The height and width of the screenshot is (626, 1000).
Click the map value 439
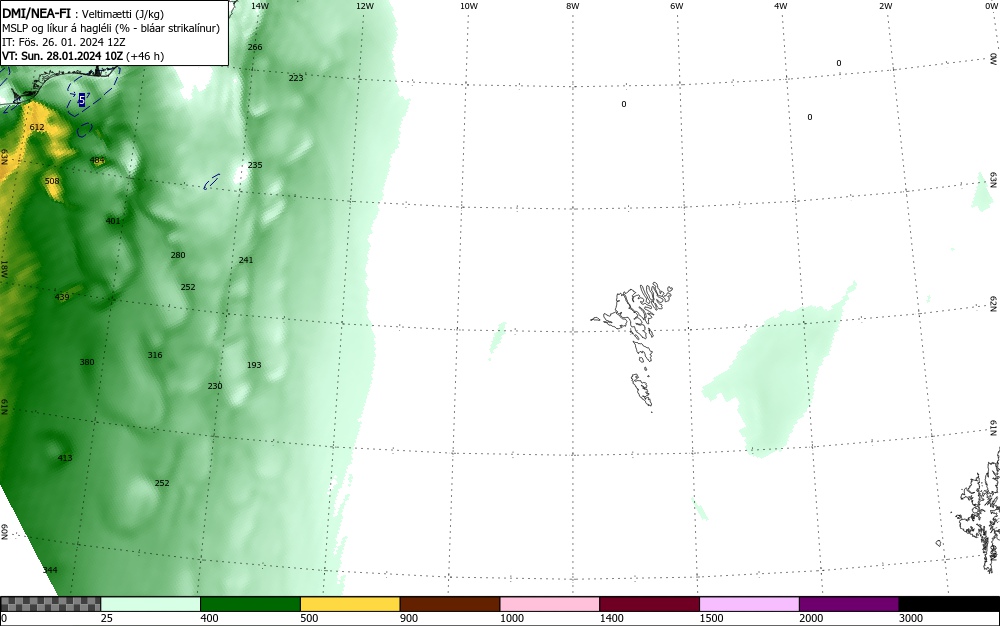pyautogui.click(x=62, y=297)
